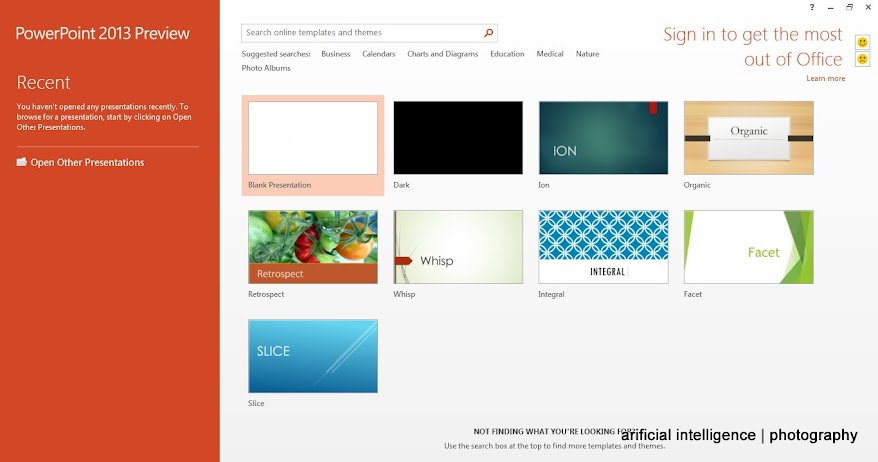Search suggested term Charts and Diagrams
Viewport: 878px width, 462px height.
[442, 54]
